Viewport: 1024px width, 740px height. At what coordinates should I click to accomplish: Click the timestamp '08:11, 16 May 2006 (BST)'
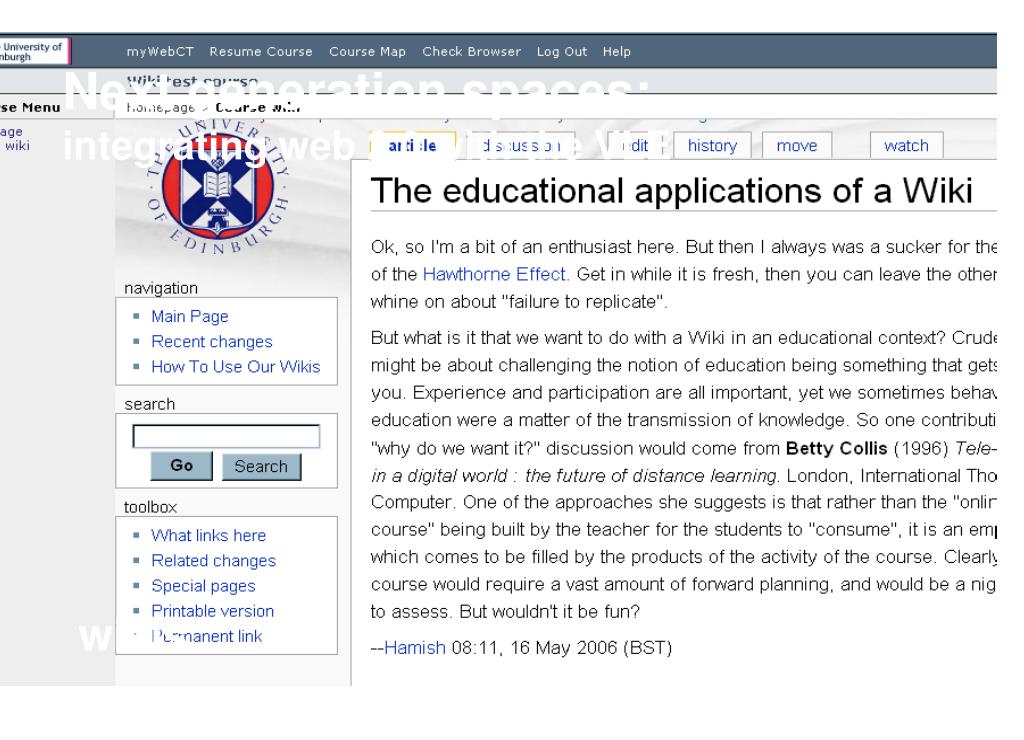pyautogui.click(x=562, y=648)
